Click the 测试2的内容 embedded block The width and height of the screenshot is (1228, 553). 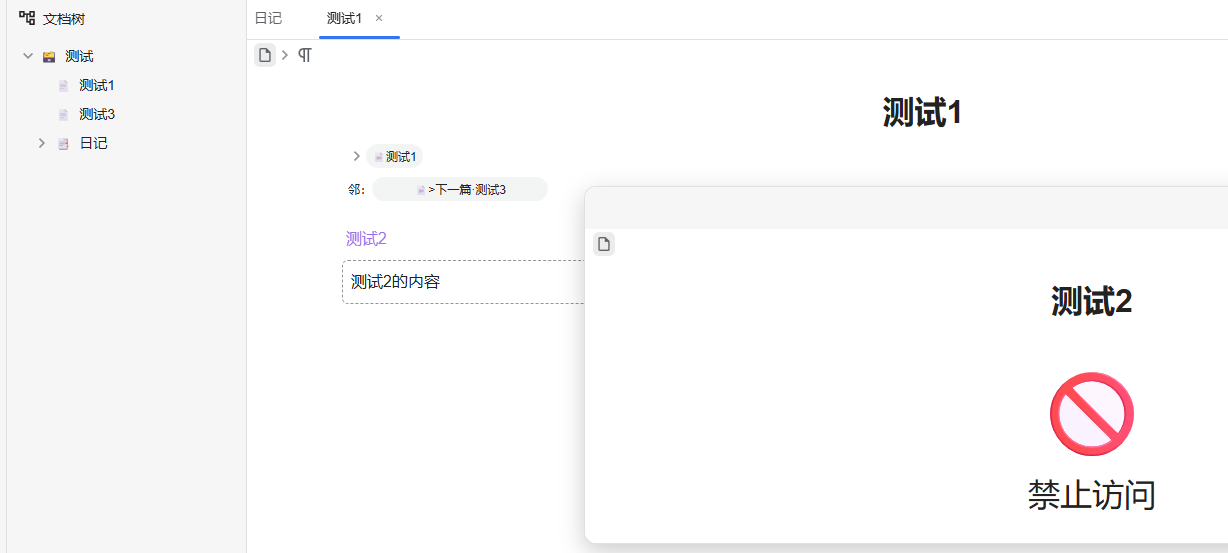pyautogui.click(x=464, y=282)
